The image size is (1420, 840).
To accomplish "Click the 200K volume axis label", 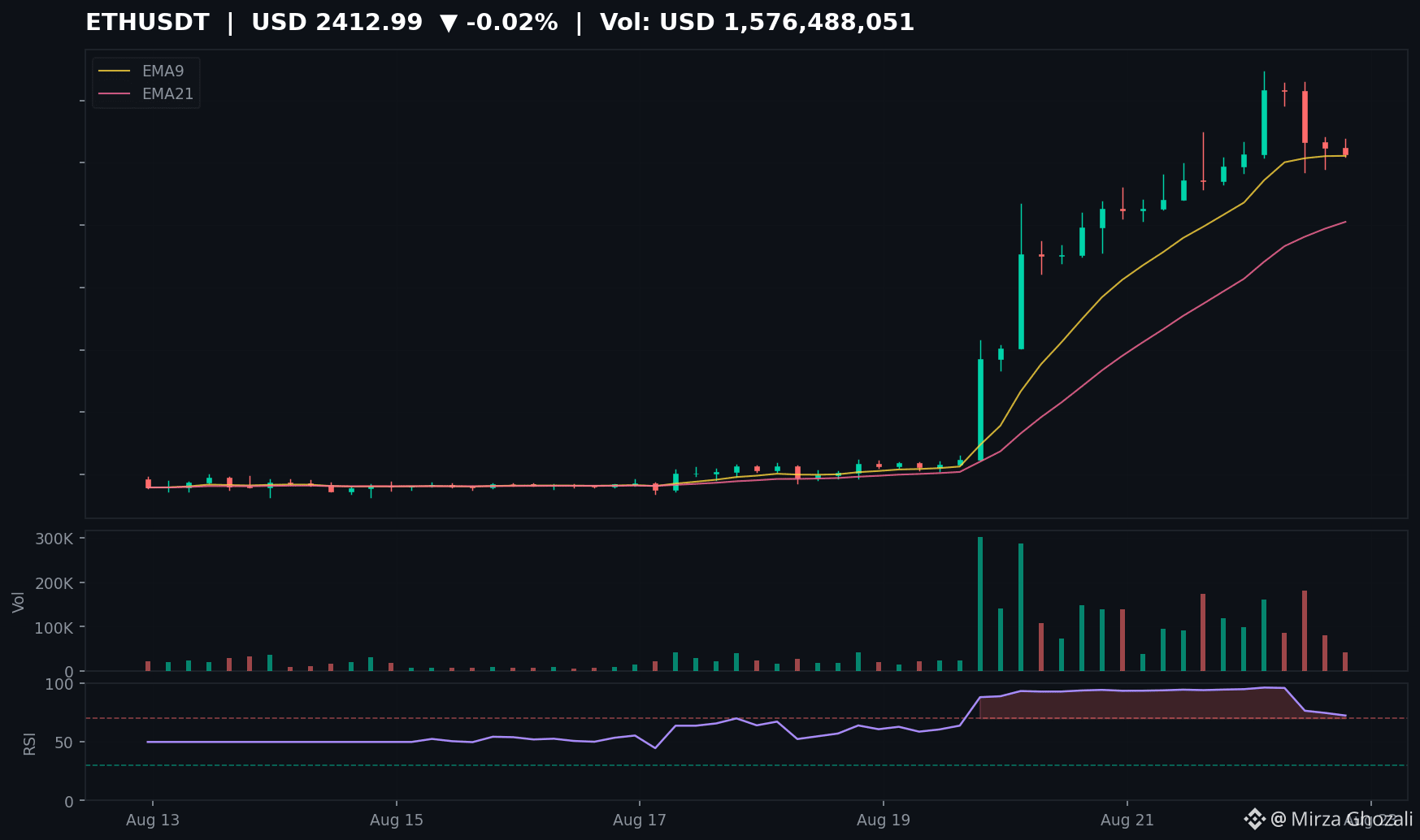I will [x=54, y=583].
